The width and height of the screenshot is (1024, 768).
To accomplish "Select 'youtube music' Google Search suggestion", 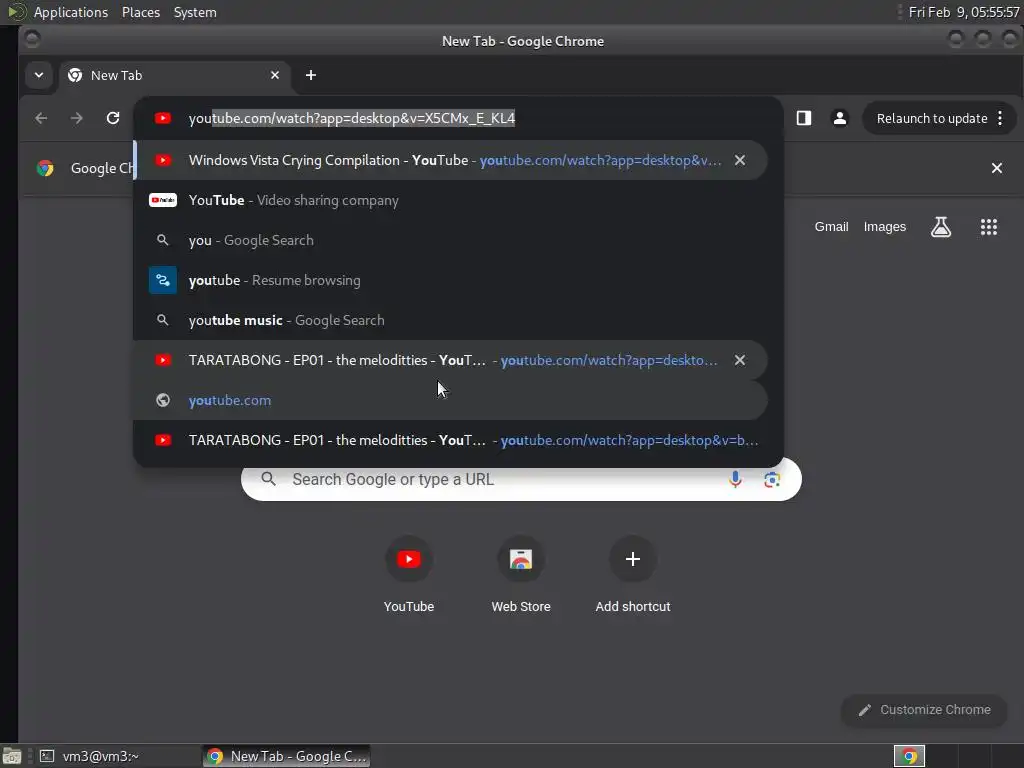I will click(451, 320).
